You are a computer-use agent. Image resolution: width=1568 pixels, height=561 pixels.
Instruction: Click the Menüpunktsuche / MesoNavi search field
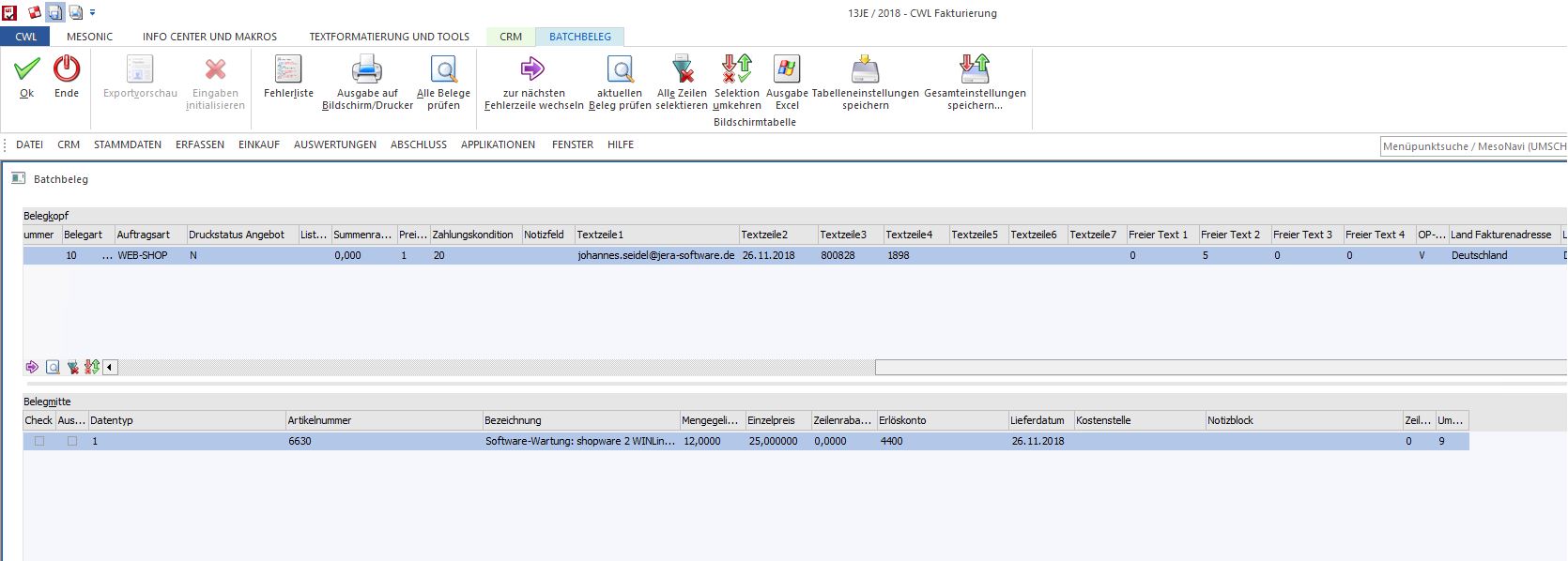[x=1473, y=146]
